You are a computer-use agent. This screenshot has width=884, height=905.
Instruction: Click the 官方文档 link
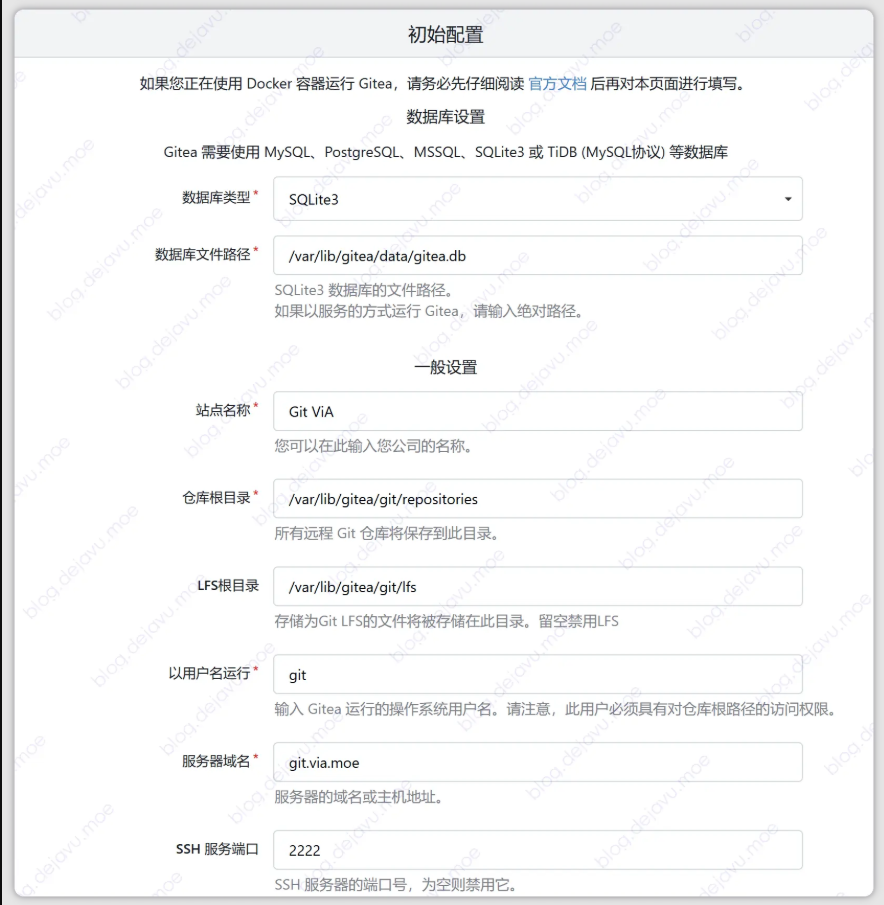point(557,84)
